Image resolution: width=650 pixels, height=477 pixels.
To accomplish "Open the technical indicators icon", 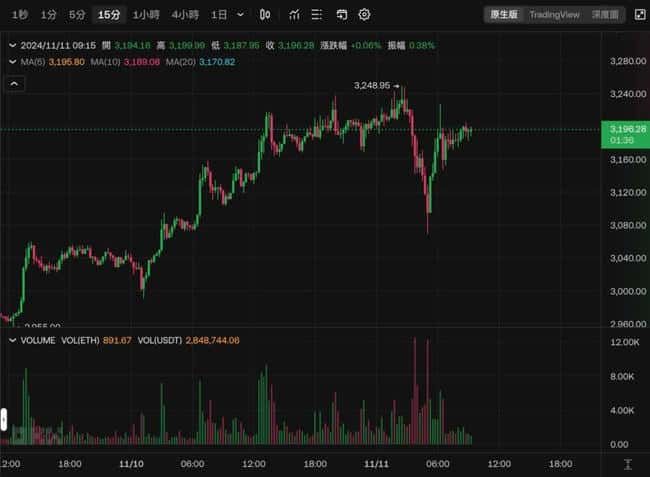I will point(293,15).
